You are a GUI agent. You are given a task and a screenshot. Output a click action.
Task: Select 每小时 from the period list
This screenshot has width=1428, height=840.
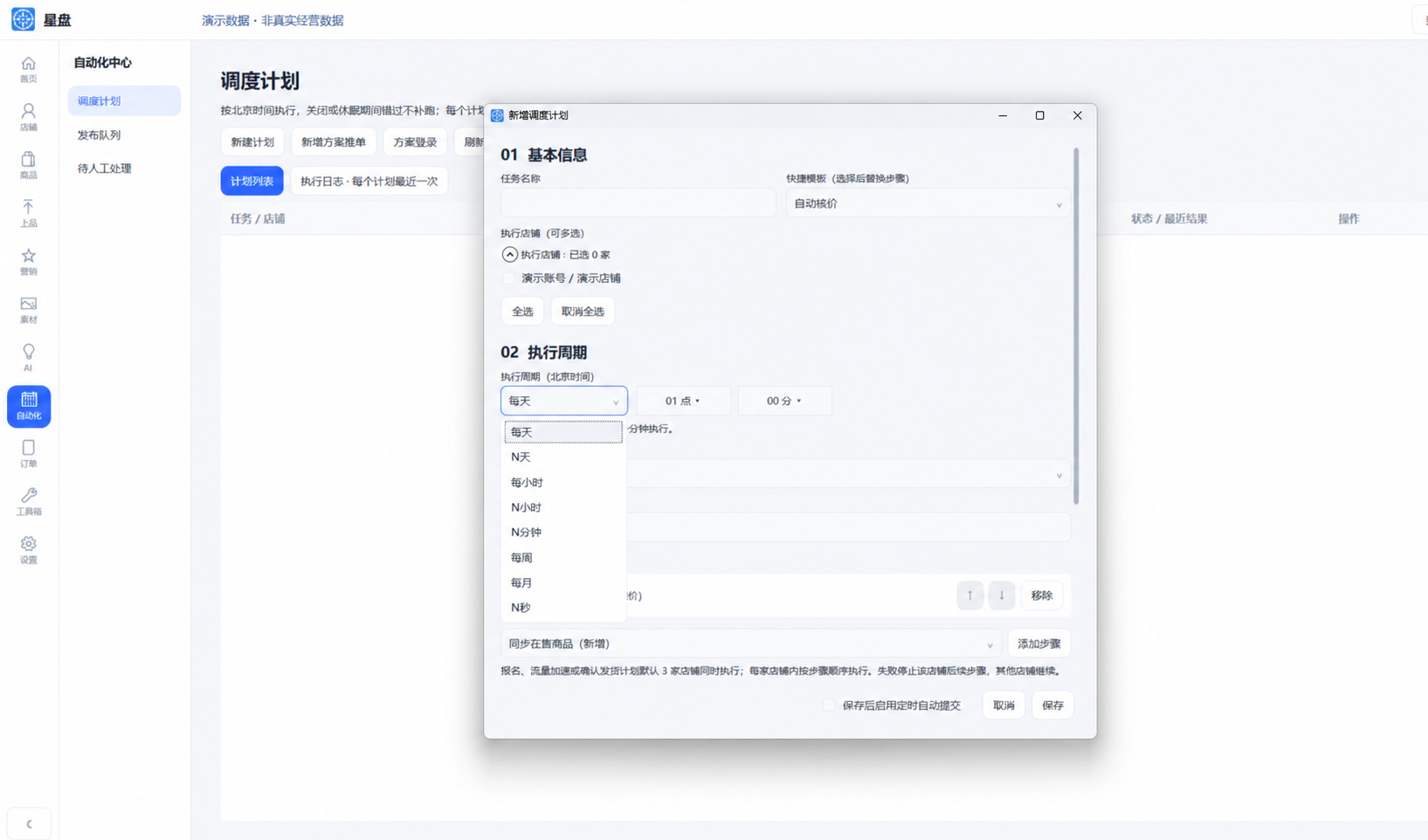pyautogui.click(x=563, y=482)
